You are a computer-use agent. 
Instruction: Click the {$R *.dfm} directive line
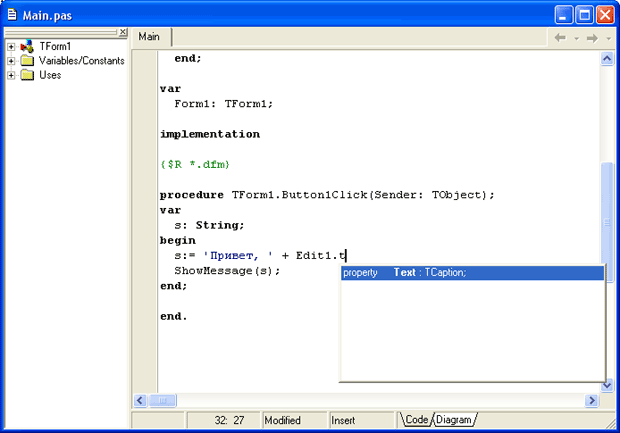click(195, 165)
